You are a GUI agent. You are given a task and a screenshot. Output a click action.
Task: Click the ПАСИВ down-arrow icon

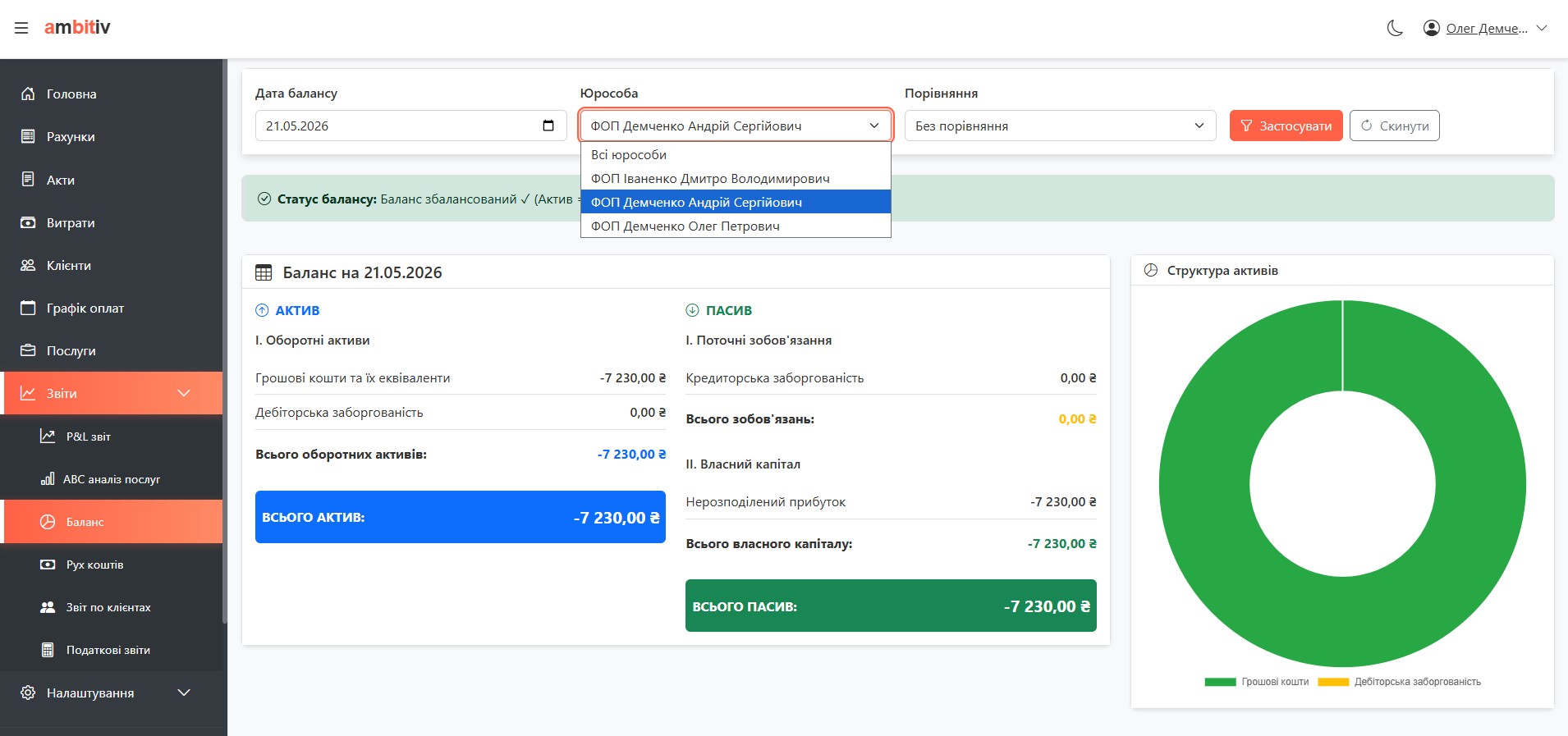point(692,310)
